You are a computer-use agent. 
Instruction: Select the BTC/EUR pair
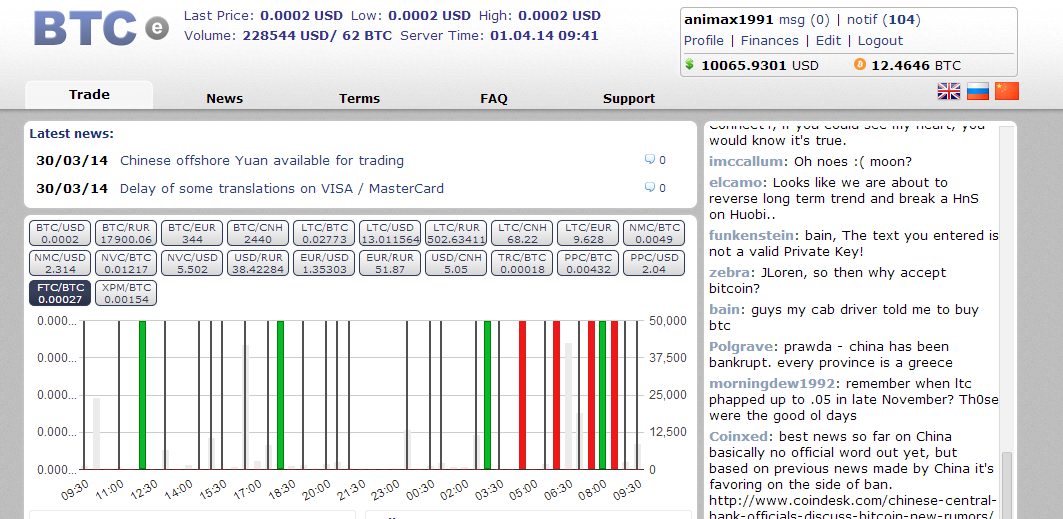click(192, 233)
